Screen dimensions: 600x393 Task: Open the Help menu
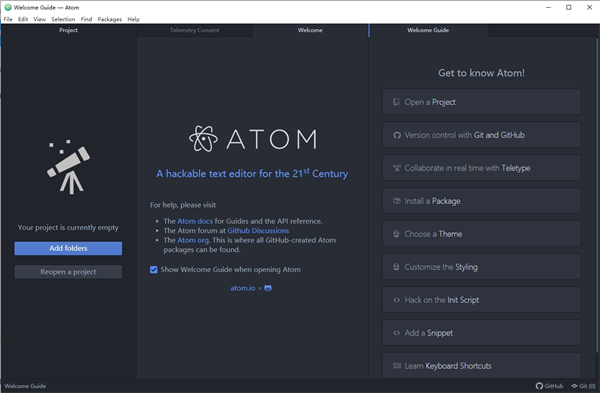pyautogui.click(x=134, y=19)
